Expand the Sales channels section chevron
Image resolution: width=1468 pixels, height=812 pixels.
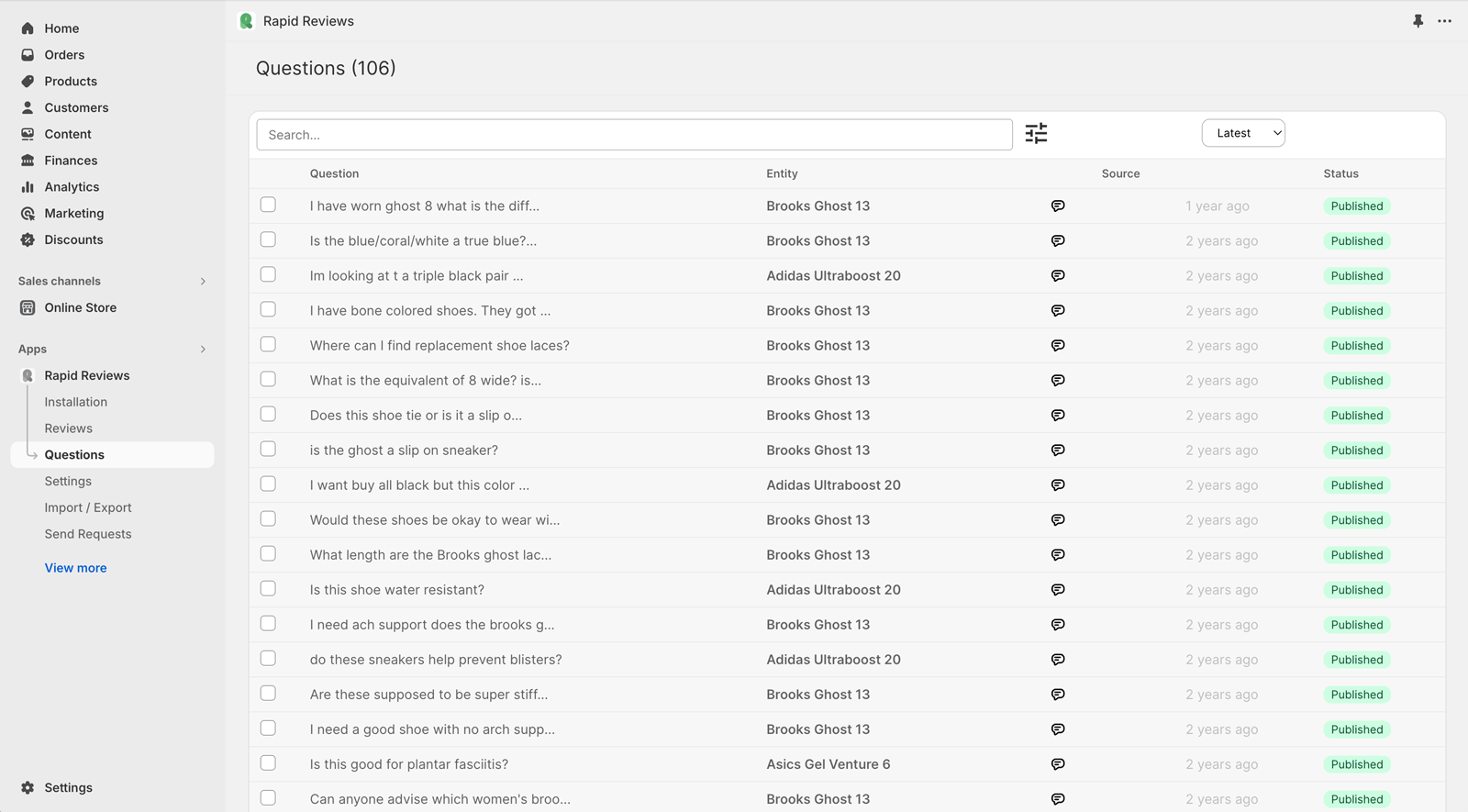203,282
